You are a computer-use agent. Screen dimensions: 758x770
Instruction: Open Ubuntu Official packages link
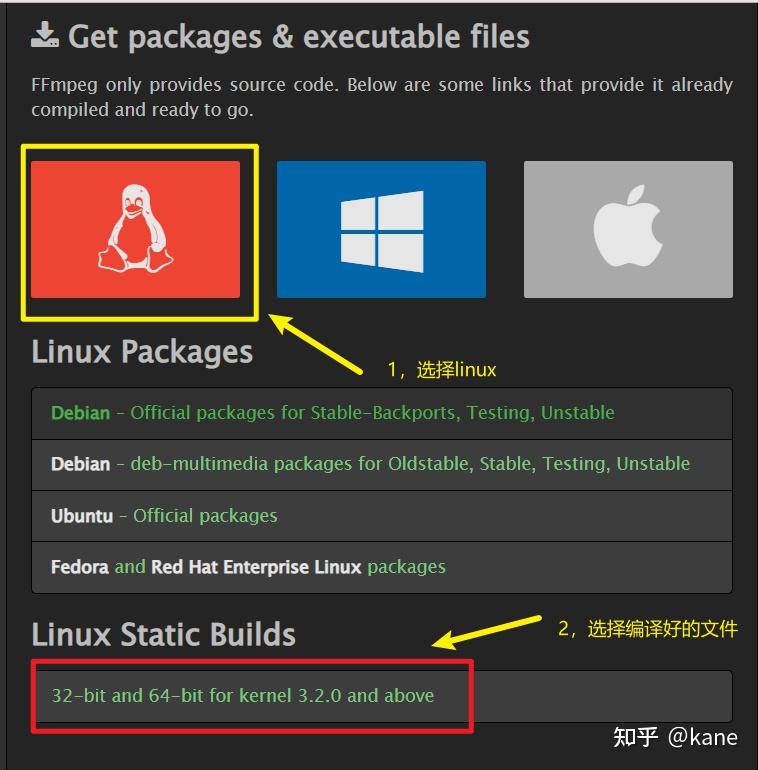click(x=164, y=516)
